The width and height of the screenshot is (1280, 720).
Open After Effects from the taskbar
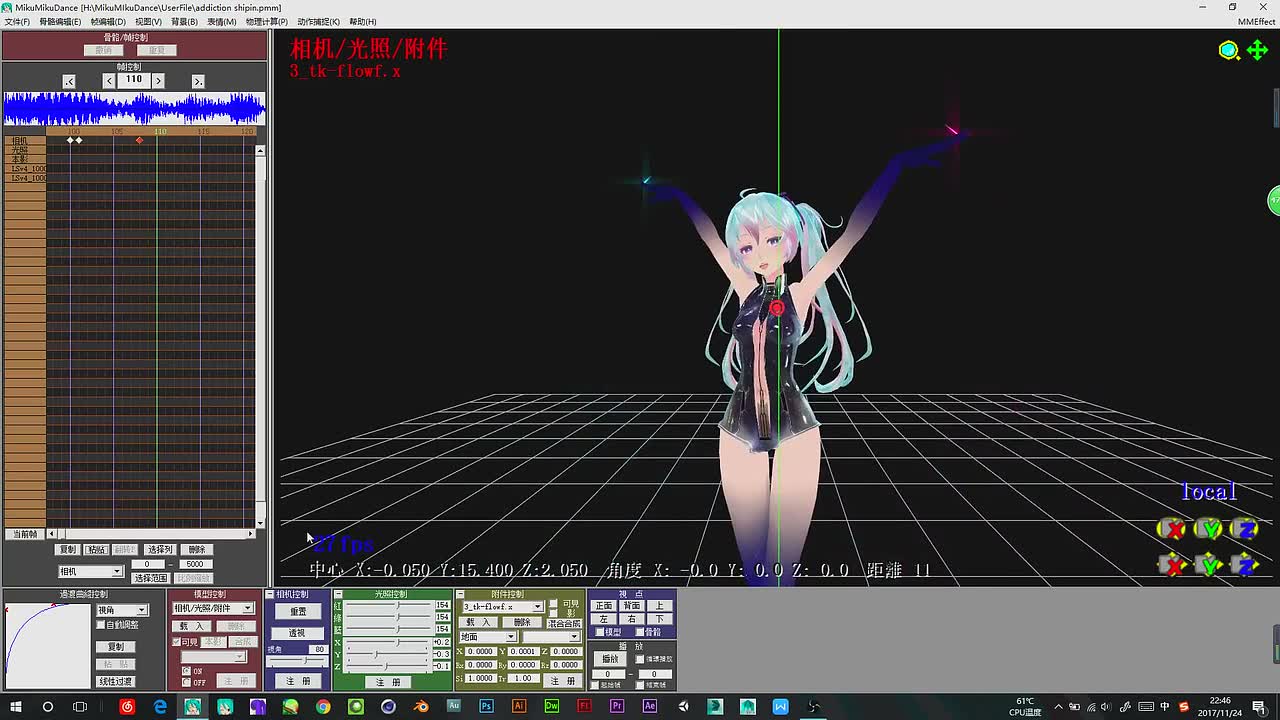[650, 706]
